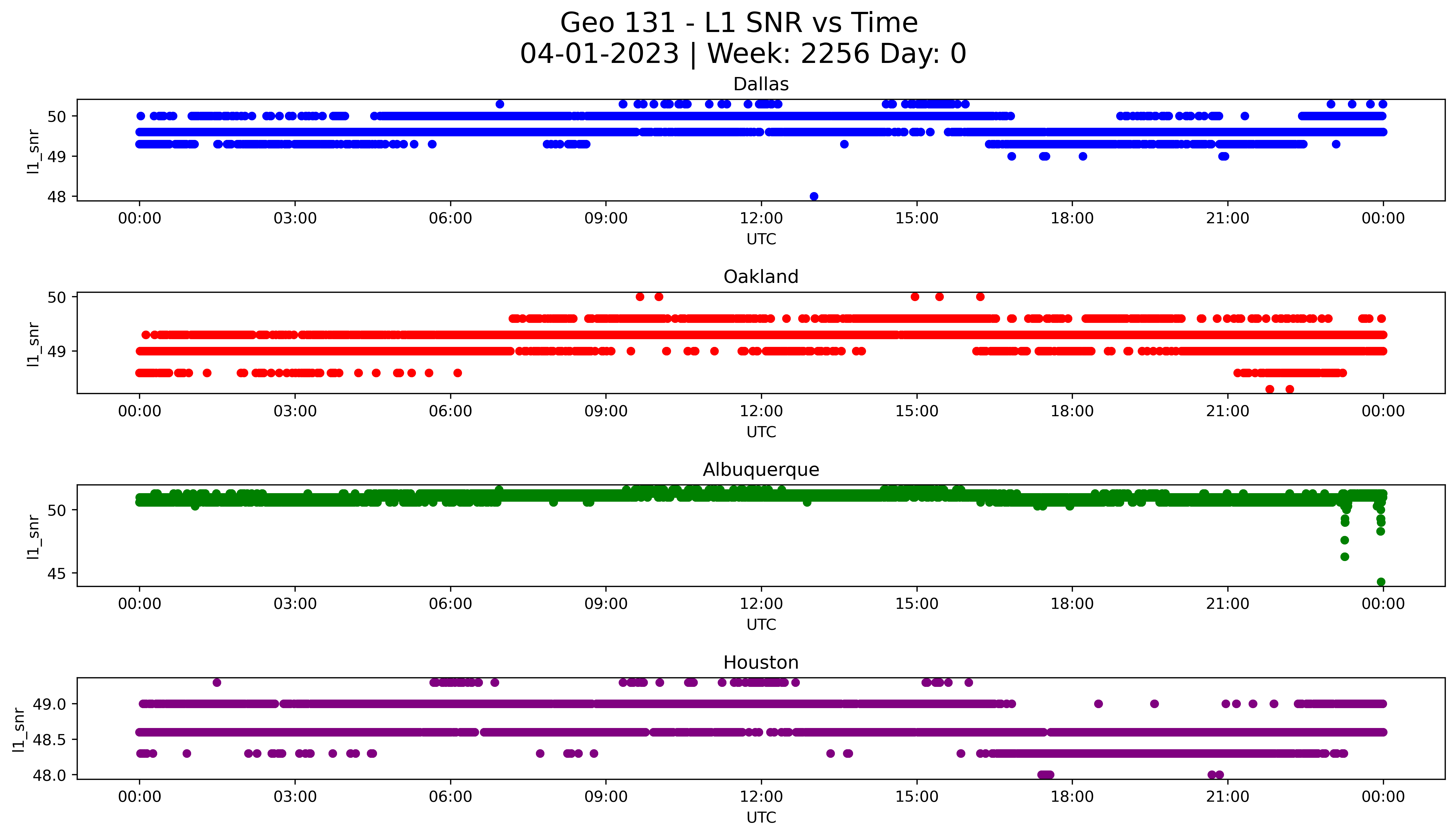The width and height of the screenshot is (1456, 837).
Task: Select the Albuquerque subplot title
Action: tap(761, 470)
